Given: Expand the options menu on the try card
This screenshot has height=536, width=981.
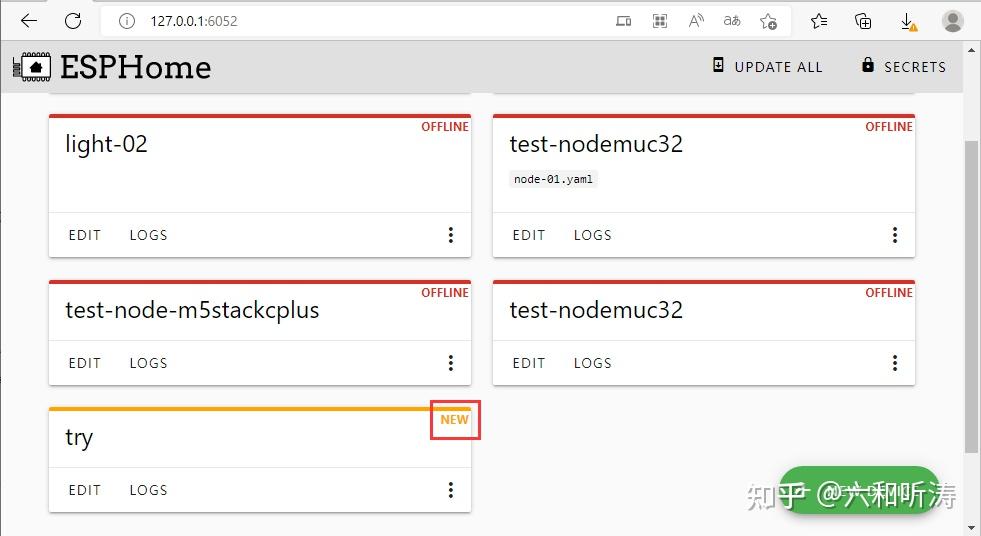Looking at the screenshot, I should pyautogui.click(x=451, y=490).
